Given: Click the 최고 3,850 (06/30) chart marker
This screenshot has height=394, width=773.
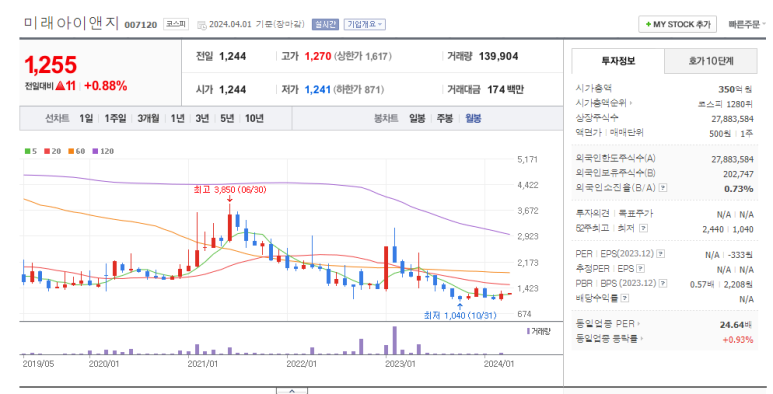Looking at the screenshot, I should 230,190.
